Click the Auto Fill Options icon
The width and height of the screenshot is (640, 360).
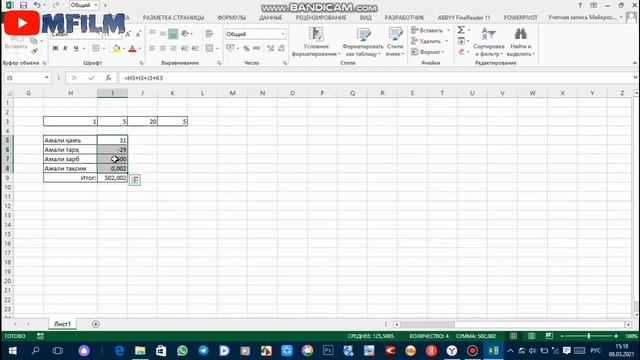point(135,180)
